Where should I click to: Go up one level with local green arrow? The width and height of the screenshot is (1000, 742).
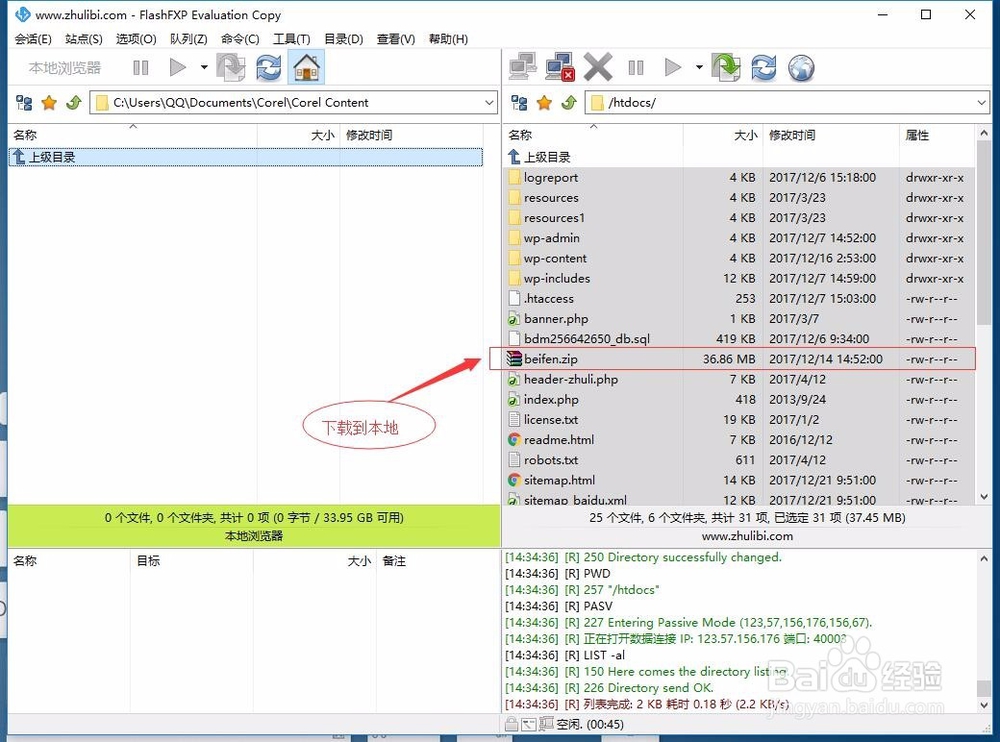74,102
